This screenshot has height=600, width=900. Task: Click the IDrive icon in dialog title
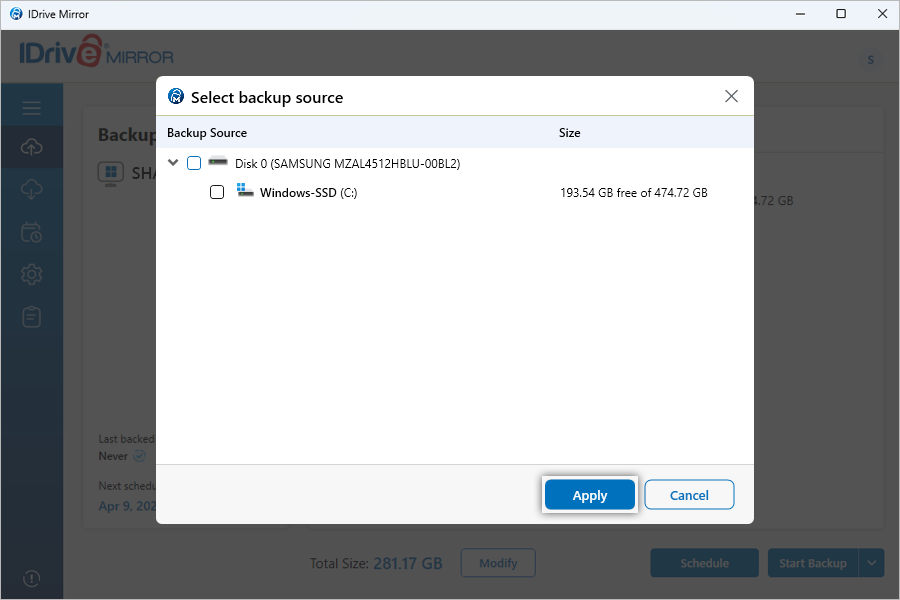pyautogui.click(x=176, y=96)
